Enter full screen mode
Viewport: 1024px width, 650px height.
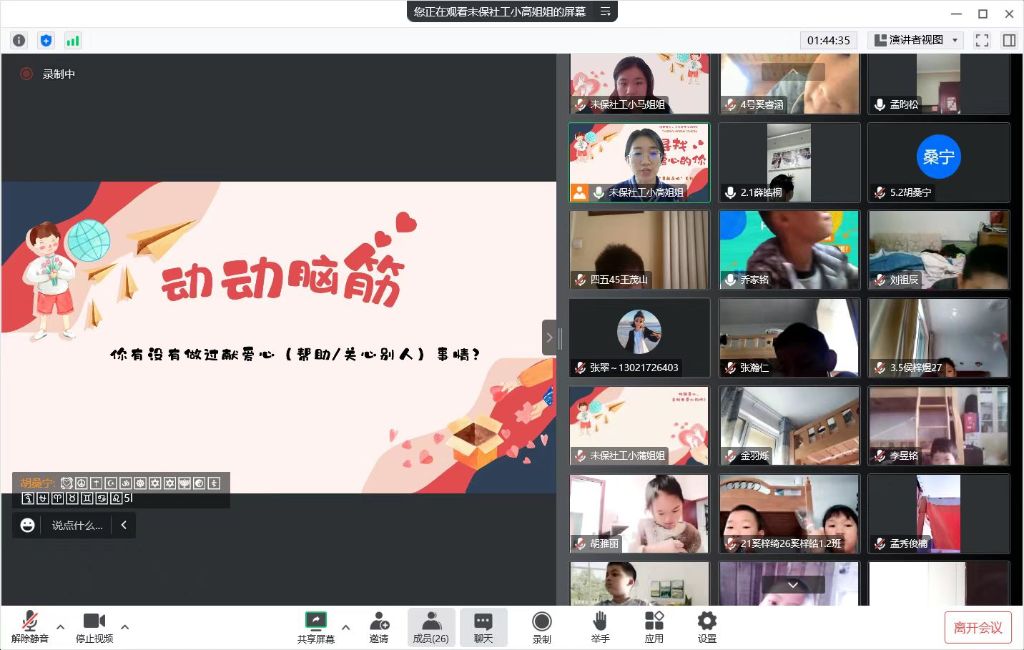click(x=981, y=40)
